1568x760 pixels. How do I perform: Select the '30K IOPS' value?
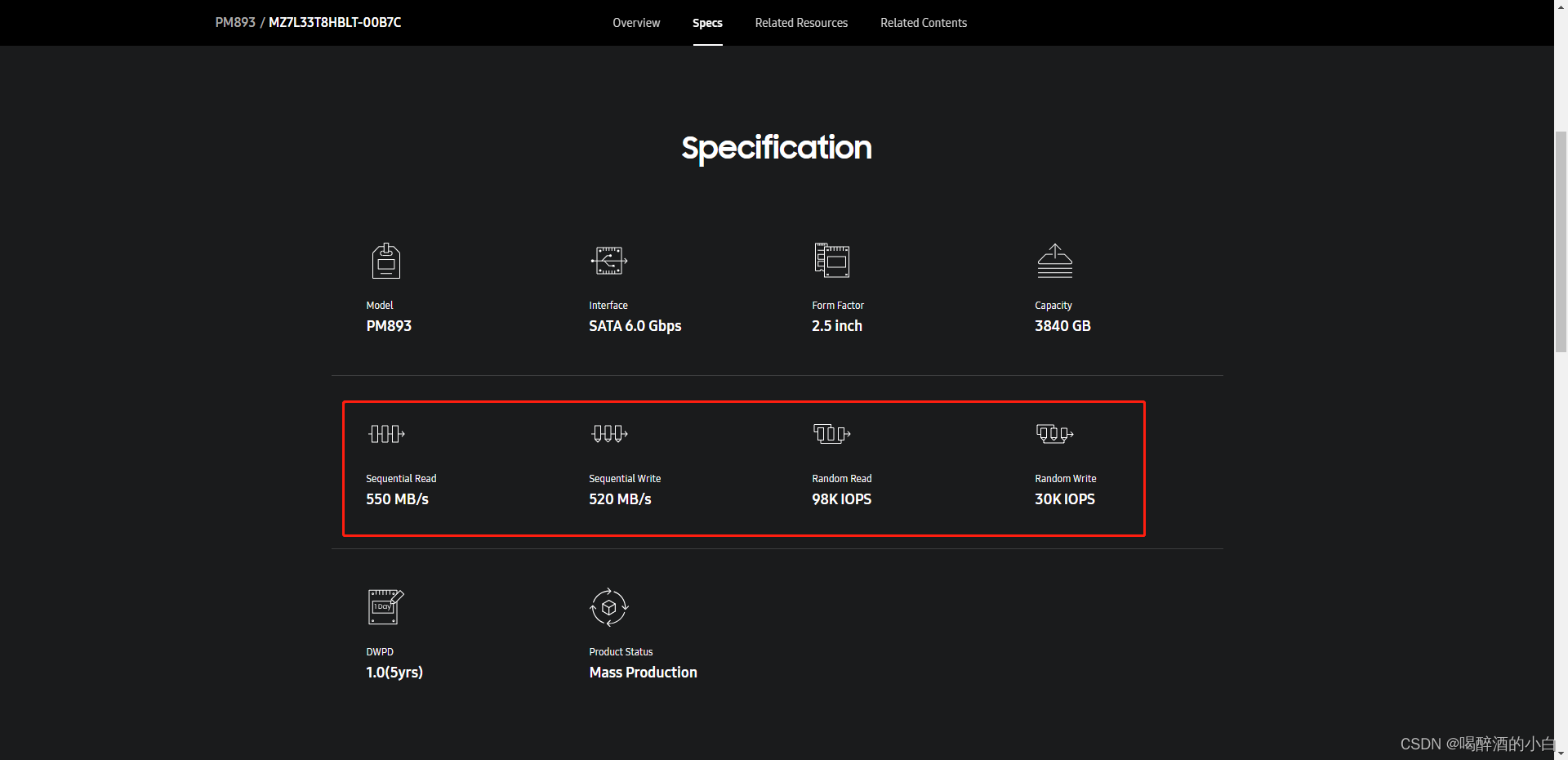[1065, 499]
